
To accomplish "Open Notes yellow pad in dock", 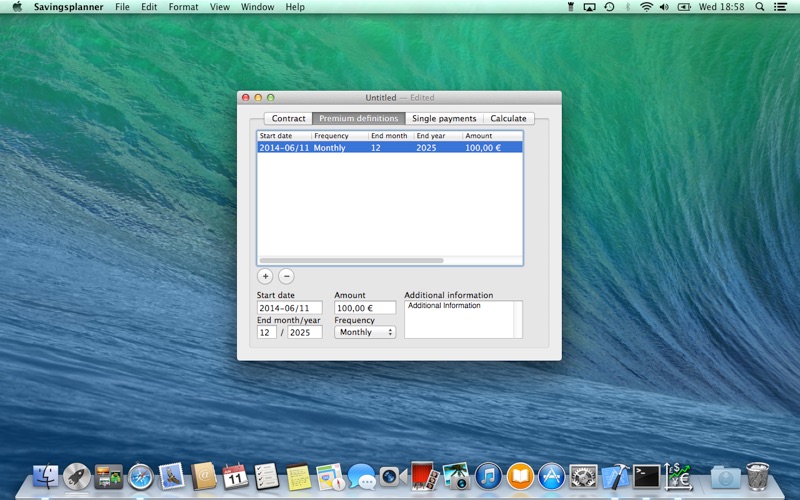I will pyautogui.click(x=298, y=477).
